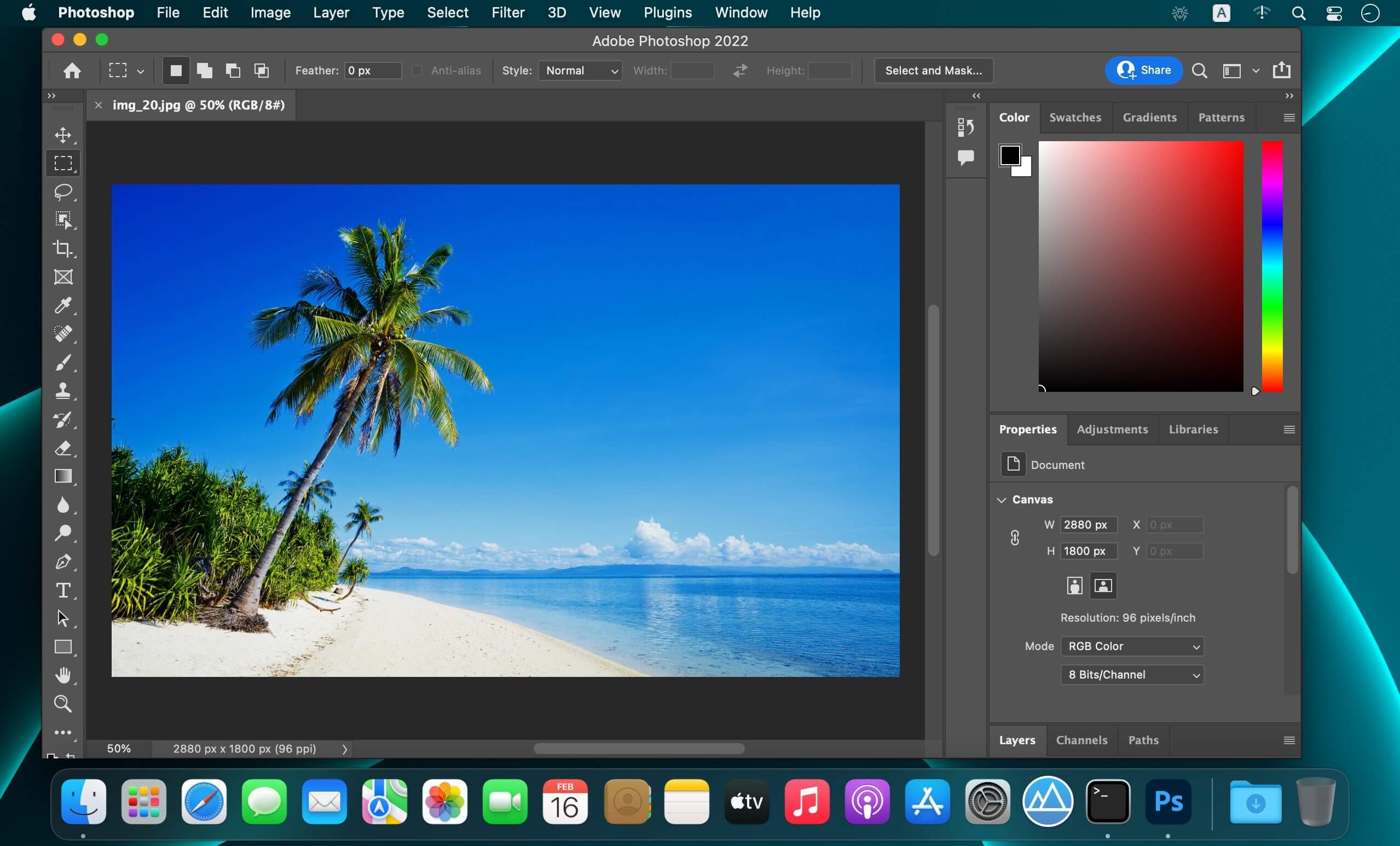Select the Zoom tool

pyautogui.click(x=62, y=704)
